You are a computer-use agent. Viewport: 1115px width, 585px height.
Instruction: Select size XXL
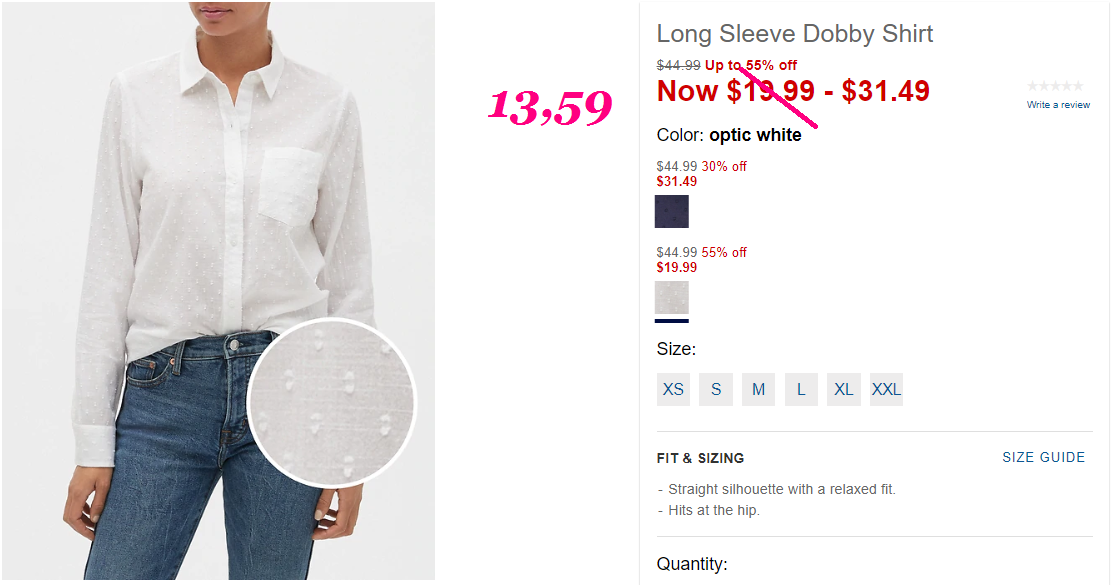click(886, 389)
